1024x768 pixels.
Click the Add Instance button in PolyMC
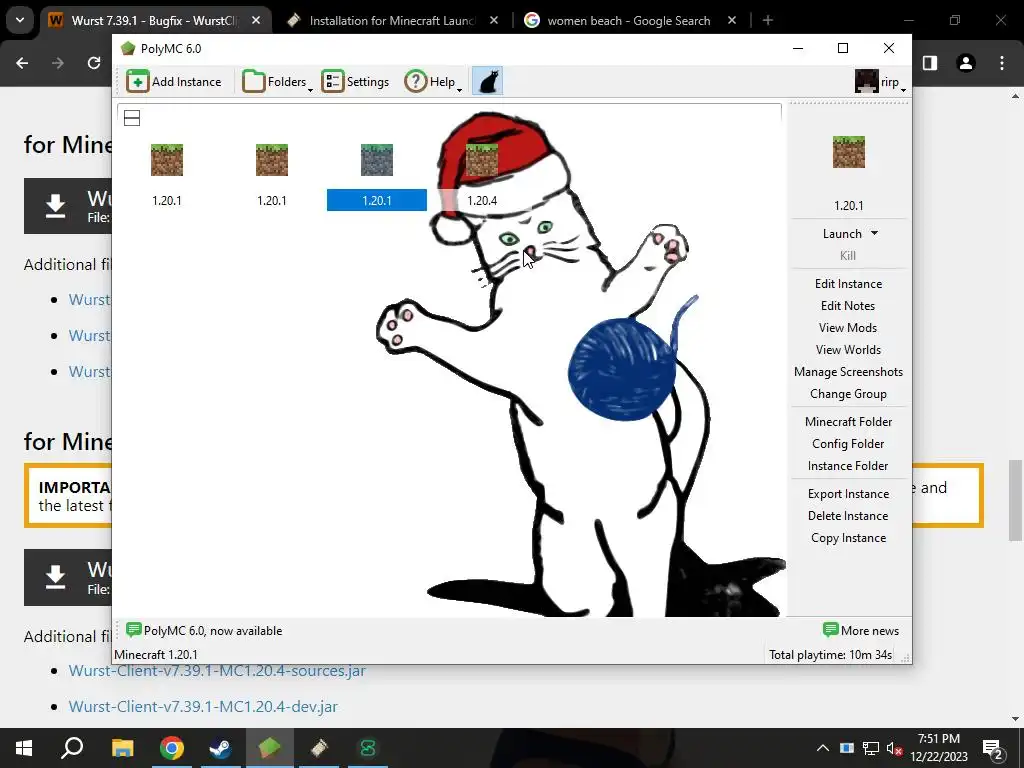click(174, 82)
